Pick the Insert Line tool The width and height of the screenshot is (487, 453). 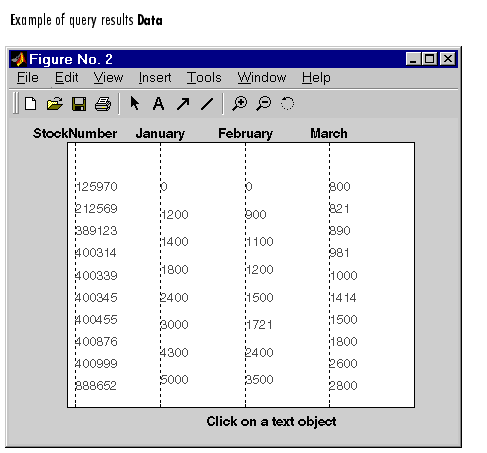click(207, 104)
